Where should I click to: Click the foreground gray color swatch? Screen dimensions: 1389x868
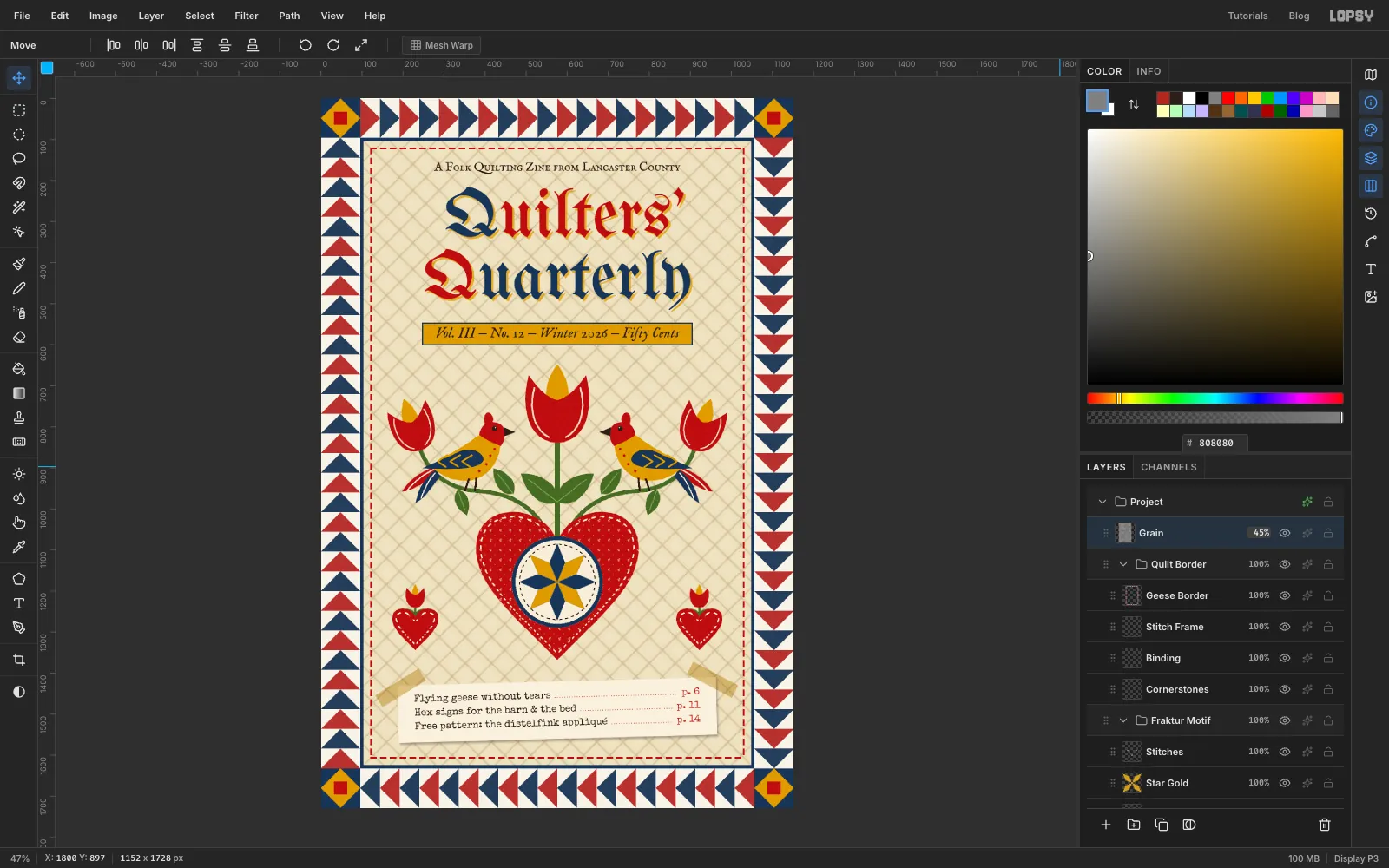(1097, 101)
